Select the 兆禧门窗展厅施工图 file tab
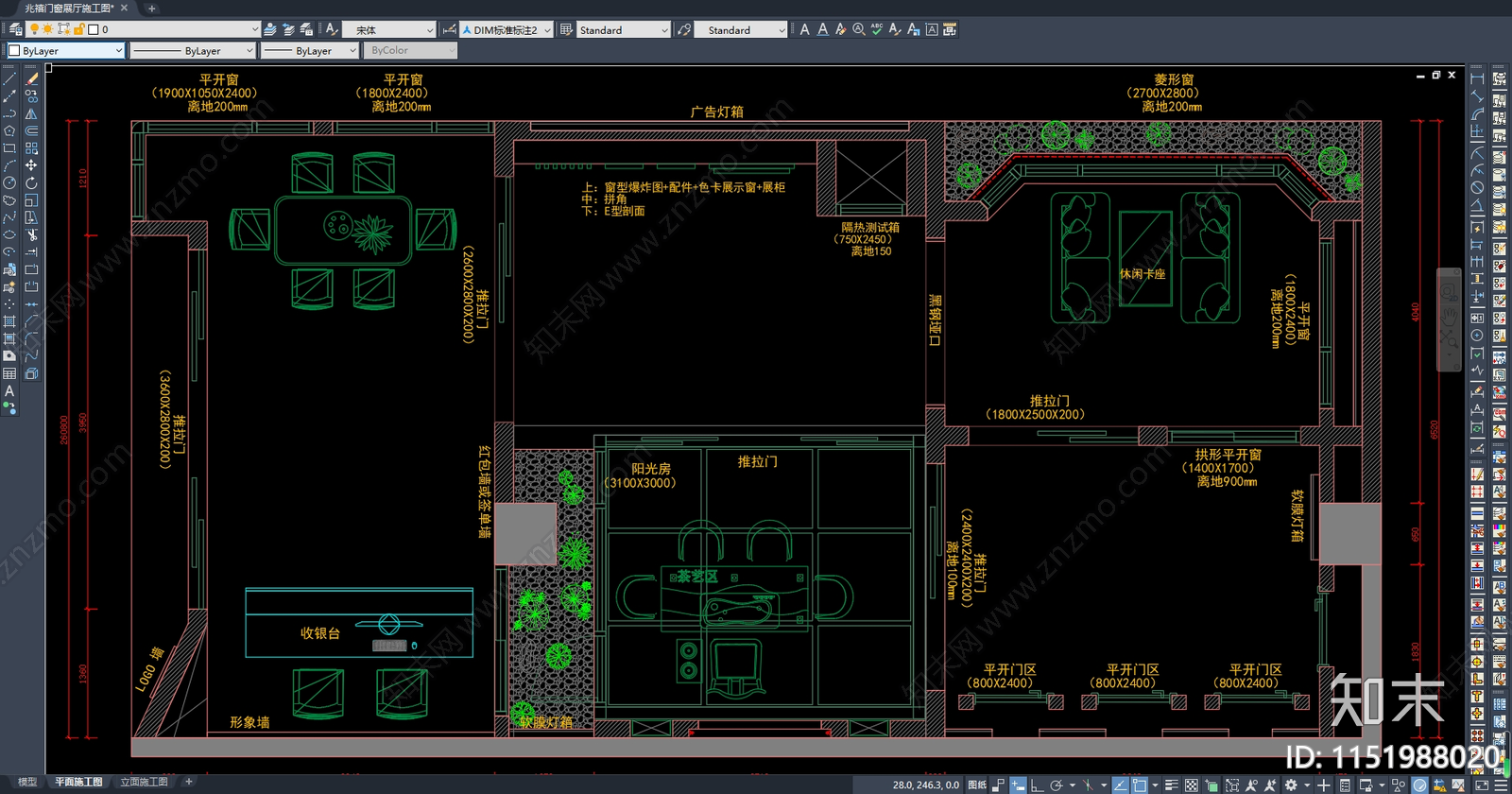The image size is (1512, 794). pyautogui.click(x=69, y=8)
